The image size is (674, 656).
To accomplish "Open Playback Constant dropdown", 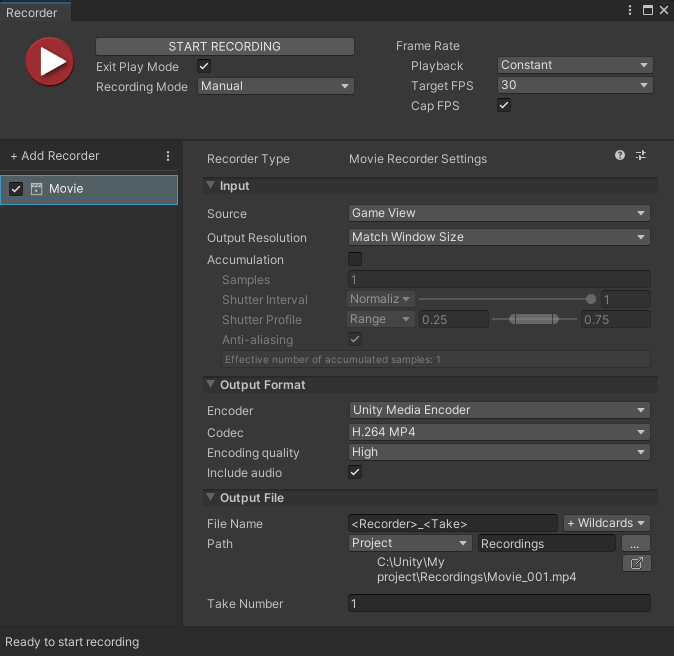I will [x=575, y=65].
